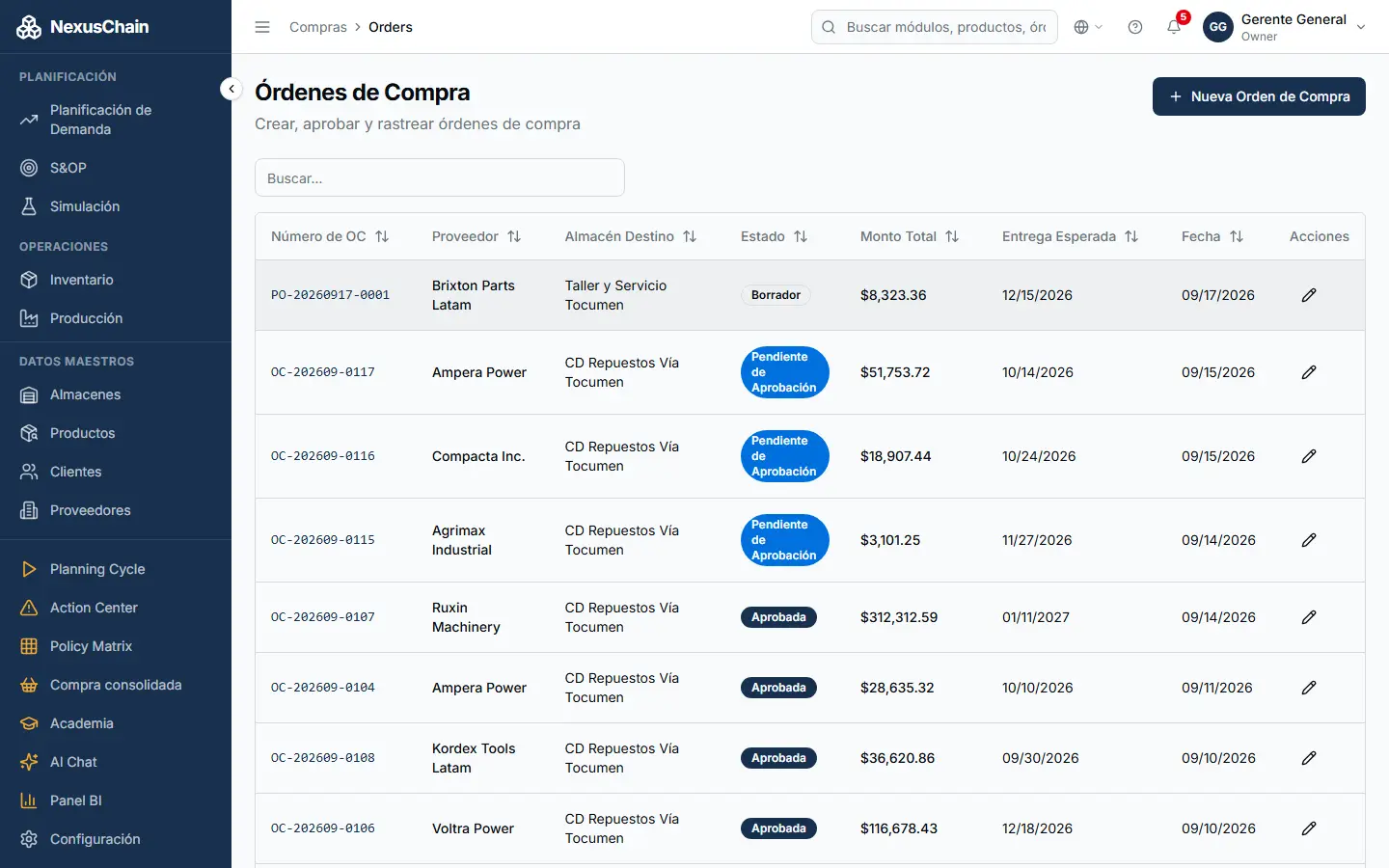Sort by Monto Total column
The image size is (1389, 868).
(910, 236)
